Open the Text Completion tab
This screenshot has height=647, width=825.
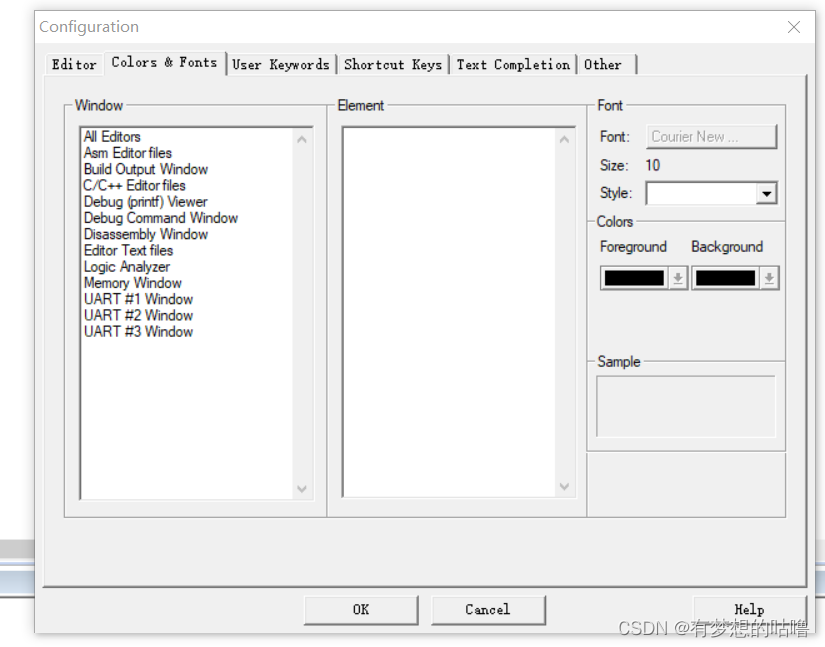513,65
